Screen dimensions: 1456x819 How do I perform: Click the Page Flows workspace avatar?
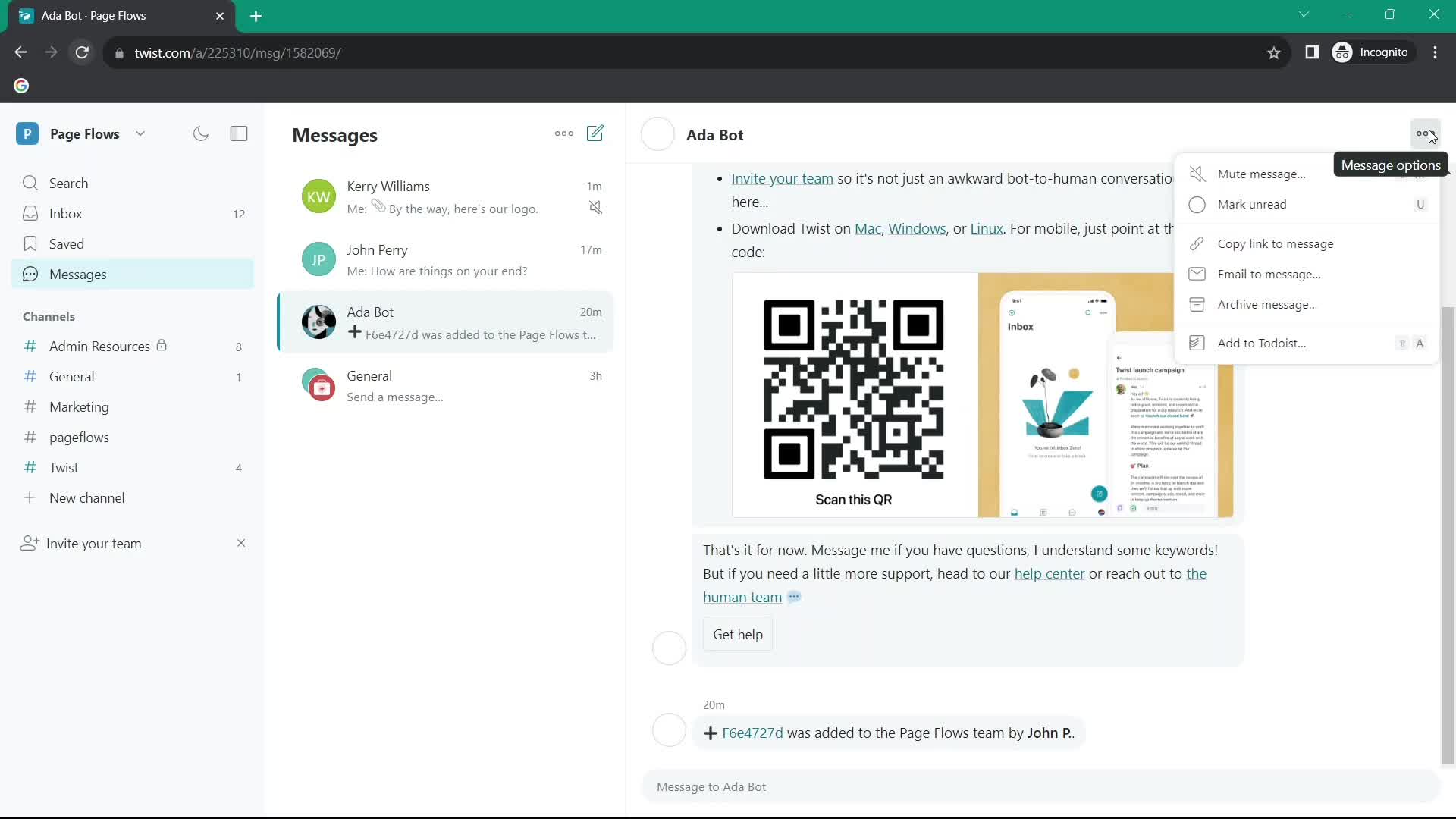(x=27, y=133)
